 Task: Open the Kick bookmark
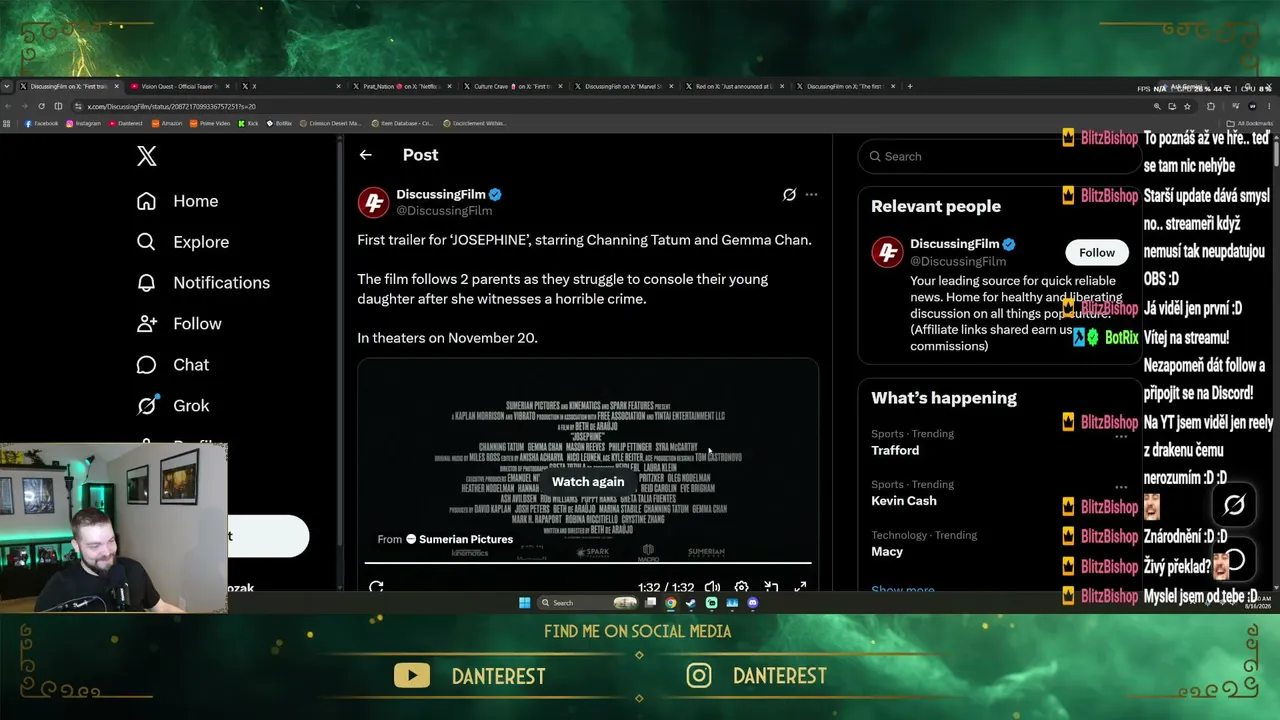click(x=248, y=123)
